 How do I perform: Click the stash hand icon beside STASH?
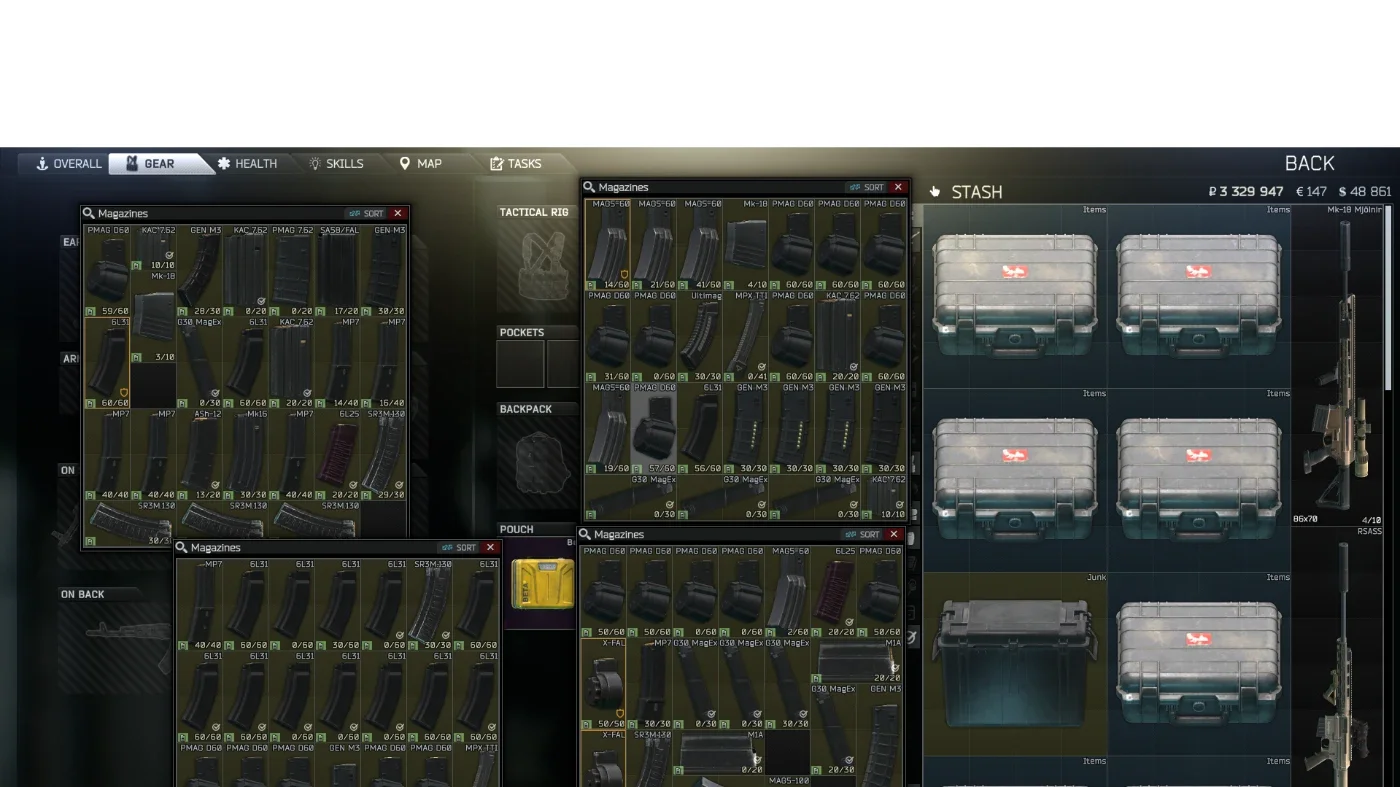(x=935, y=192)
